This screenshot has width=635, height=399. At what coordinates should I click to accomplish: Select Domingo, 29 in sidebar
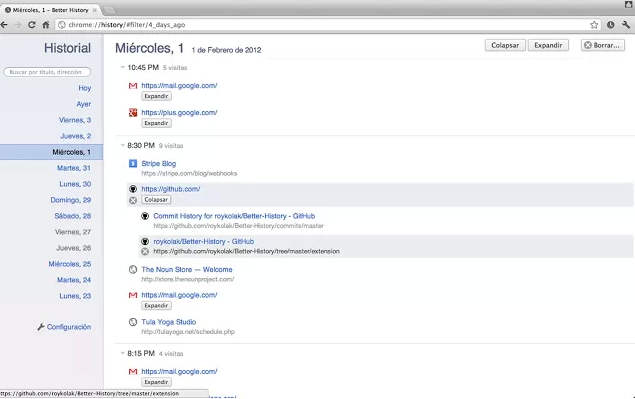[x=71, y=200]
